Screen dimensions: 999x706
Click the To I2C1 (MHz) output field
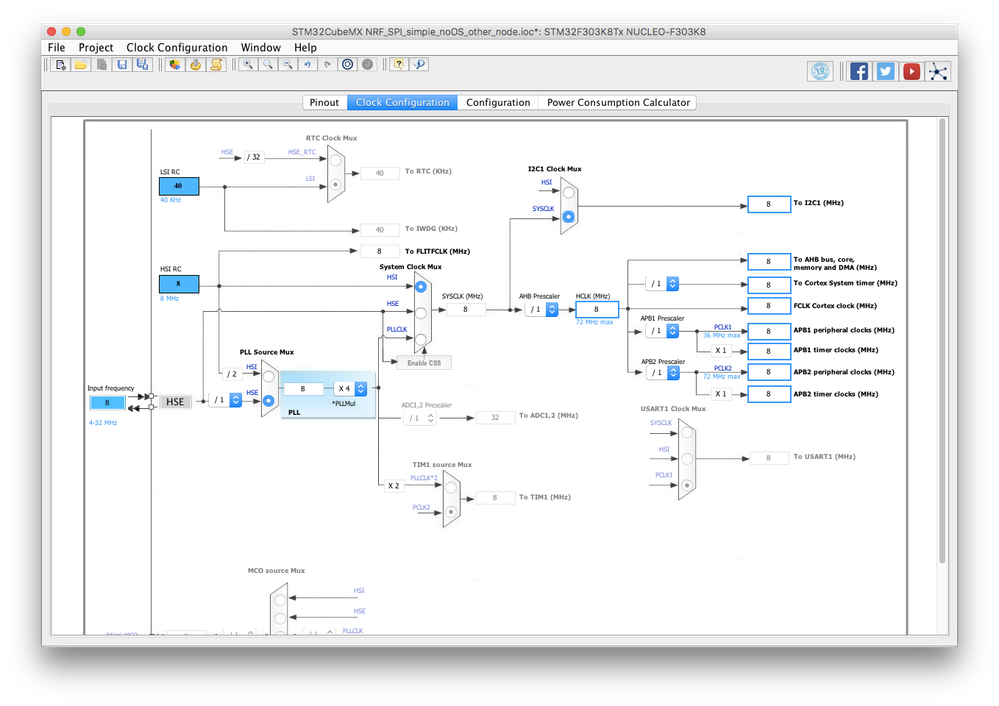[768, 204]
